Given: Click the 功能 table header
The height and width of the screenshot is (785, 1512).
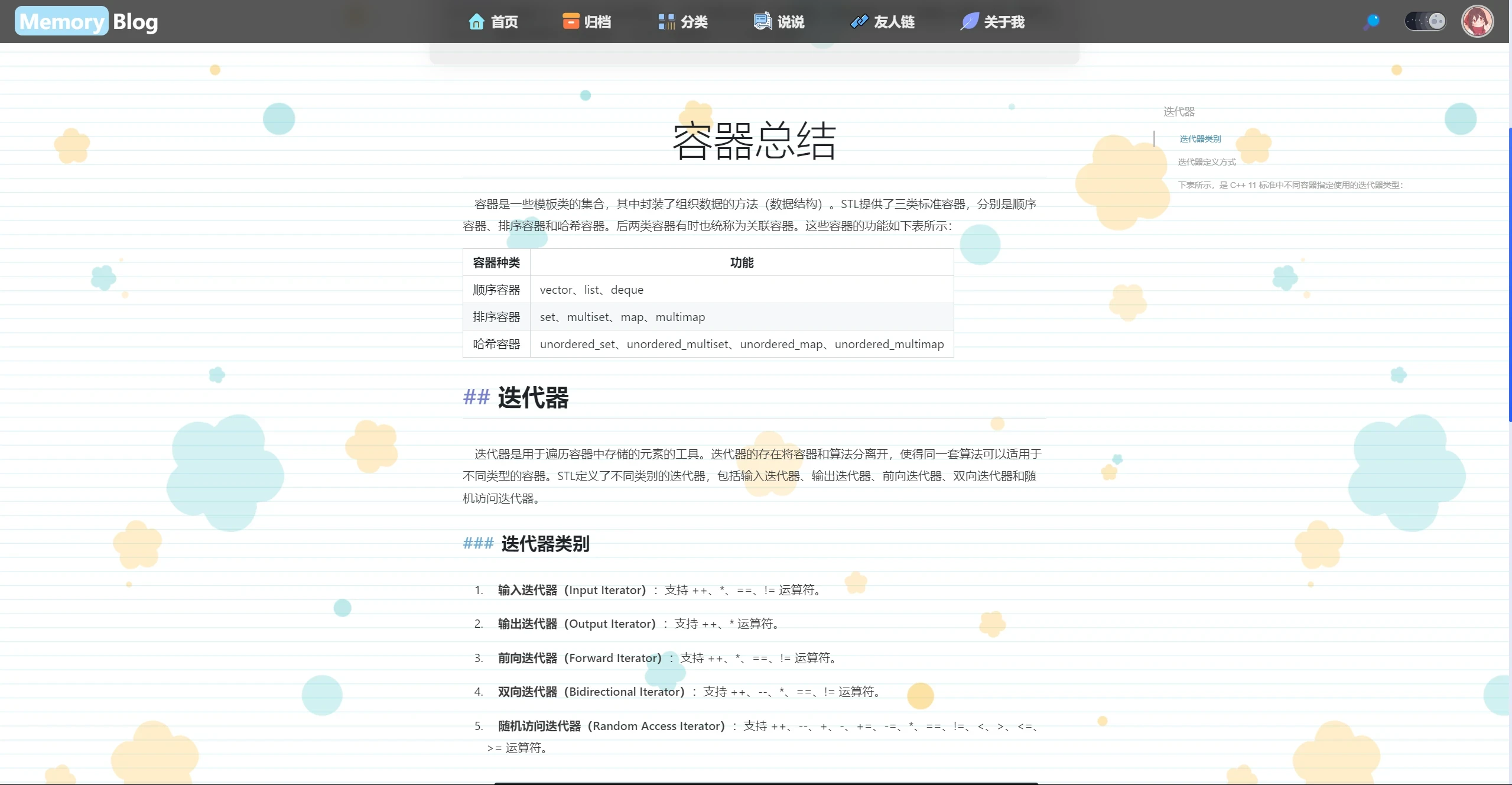Looking at the screenshot, I should coord(742,262).
